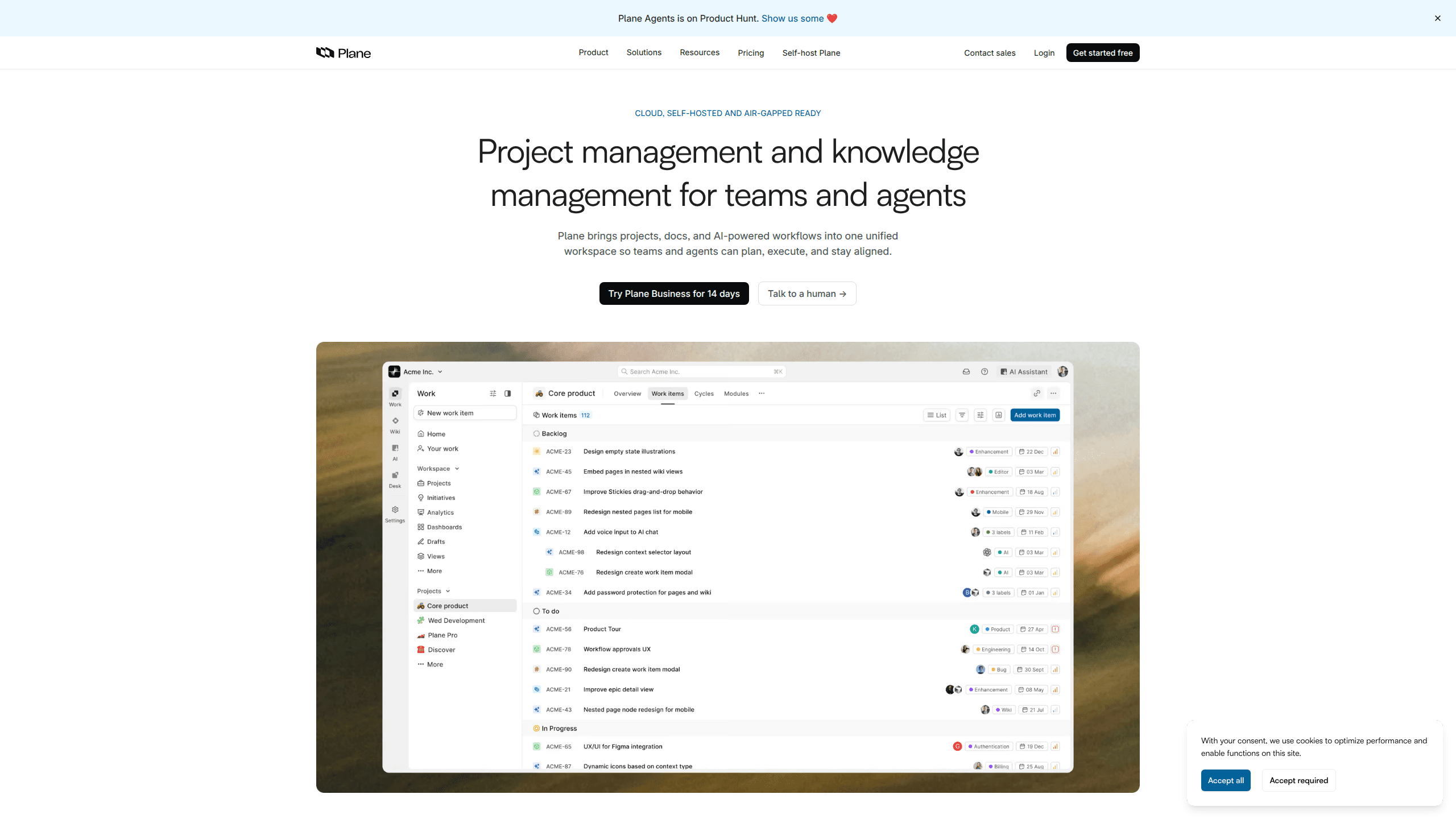Collapse the Workspace section in sidebar

438,469
